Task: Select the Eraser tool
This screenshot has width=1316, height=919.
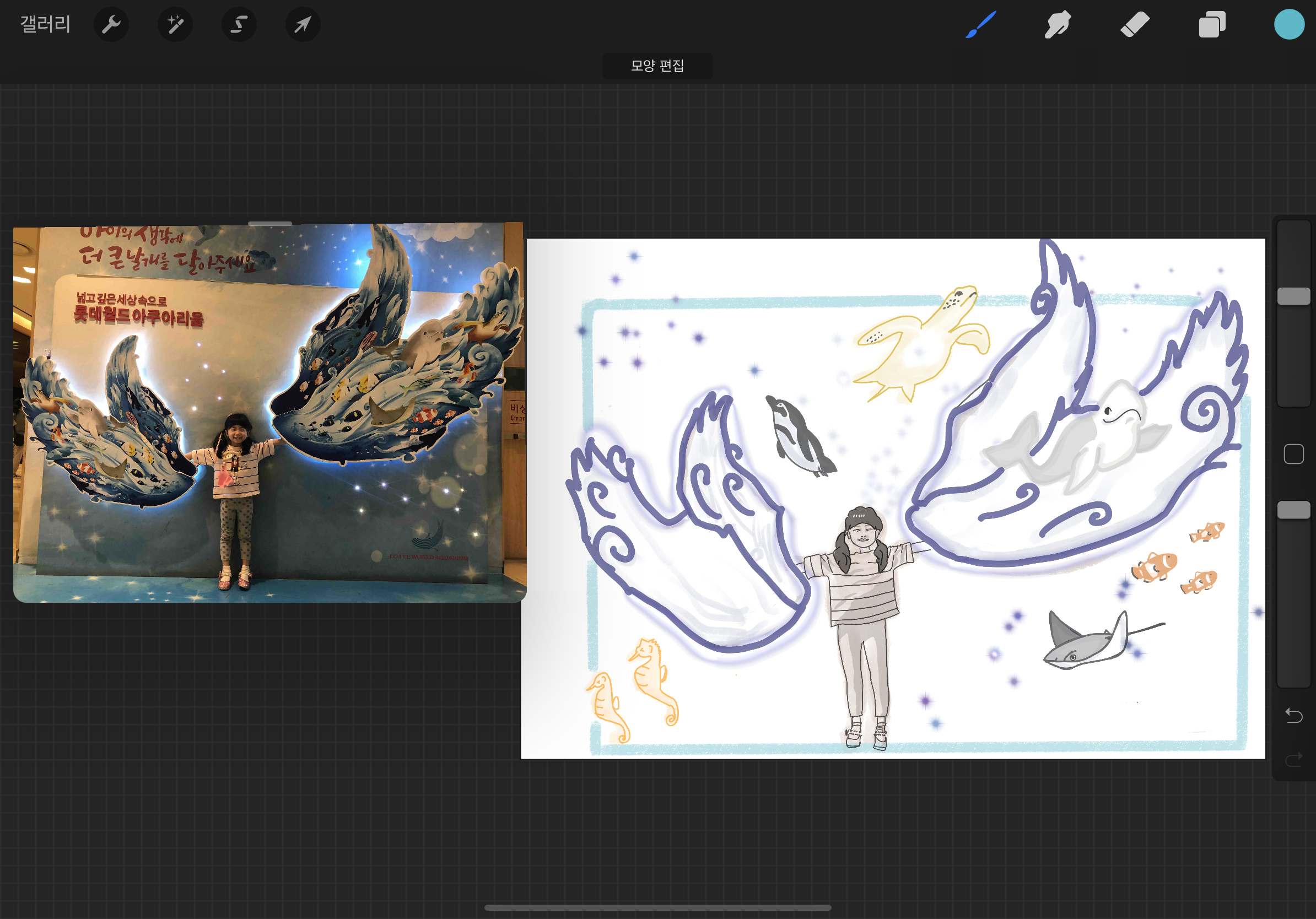Action: [x=1135, y=25]
